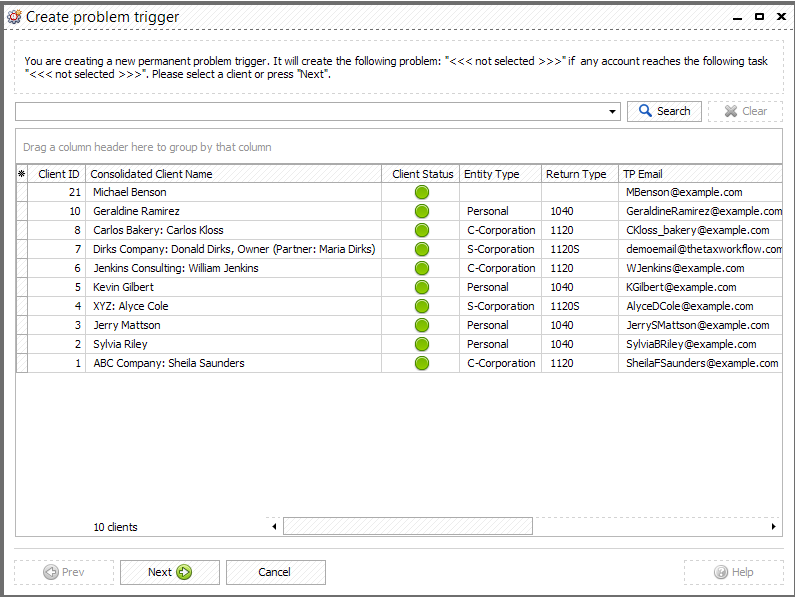Click inside the search text field

(x=311, y=112)
